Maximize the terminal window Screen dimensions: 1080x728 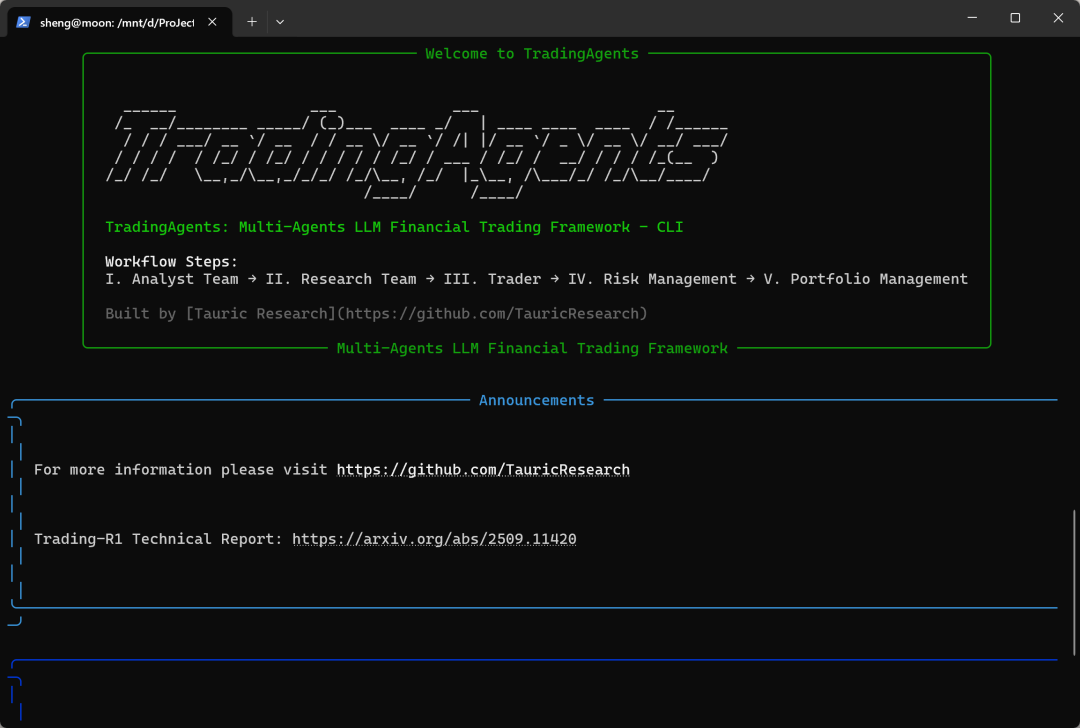coord(1015,18)
